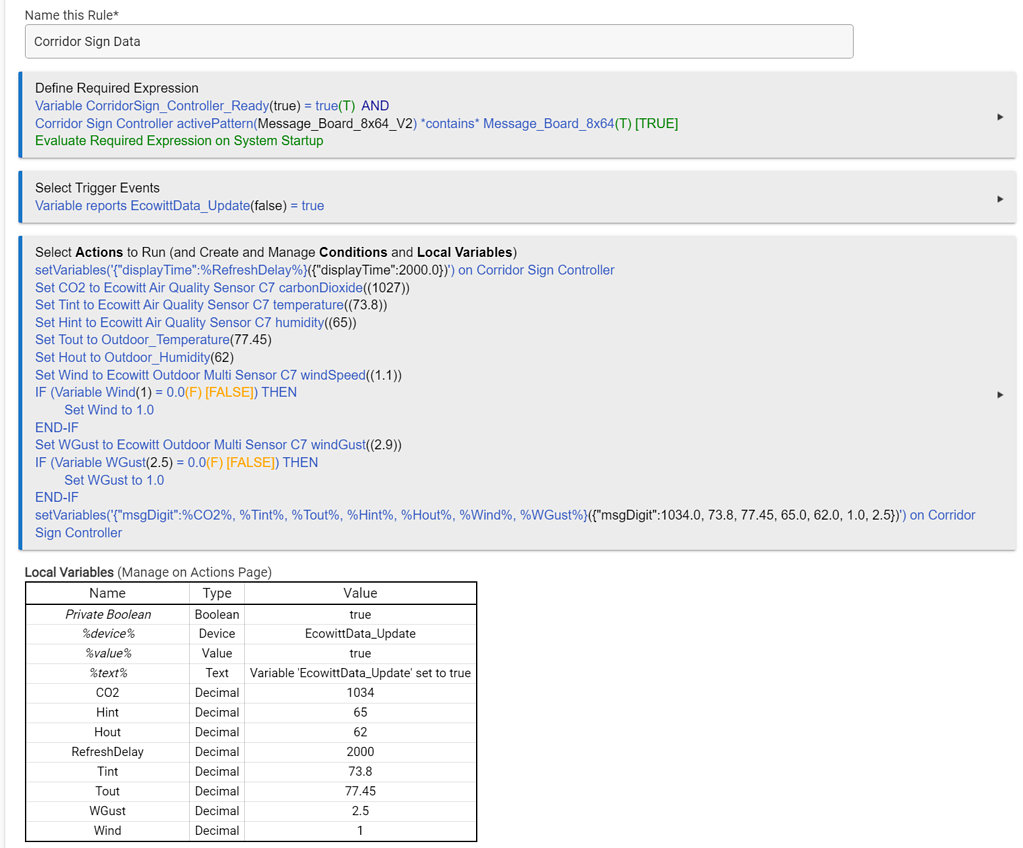The image size is (1023, 848).
Task: Select the 'Set WGust to Ecowitt' windGust action
Action: click(218, 445)
